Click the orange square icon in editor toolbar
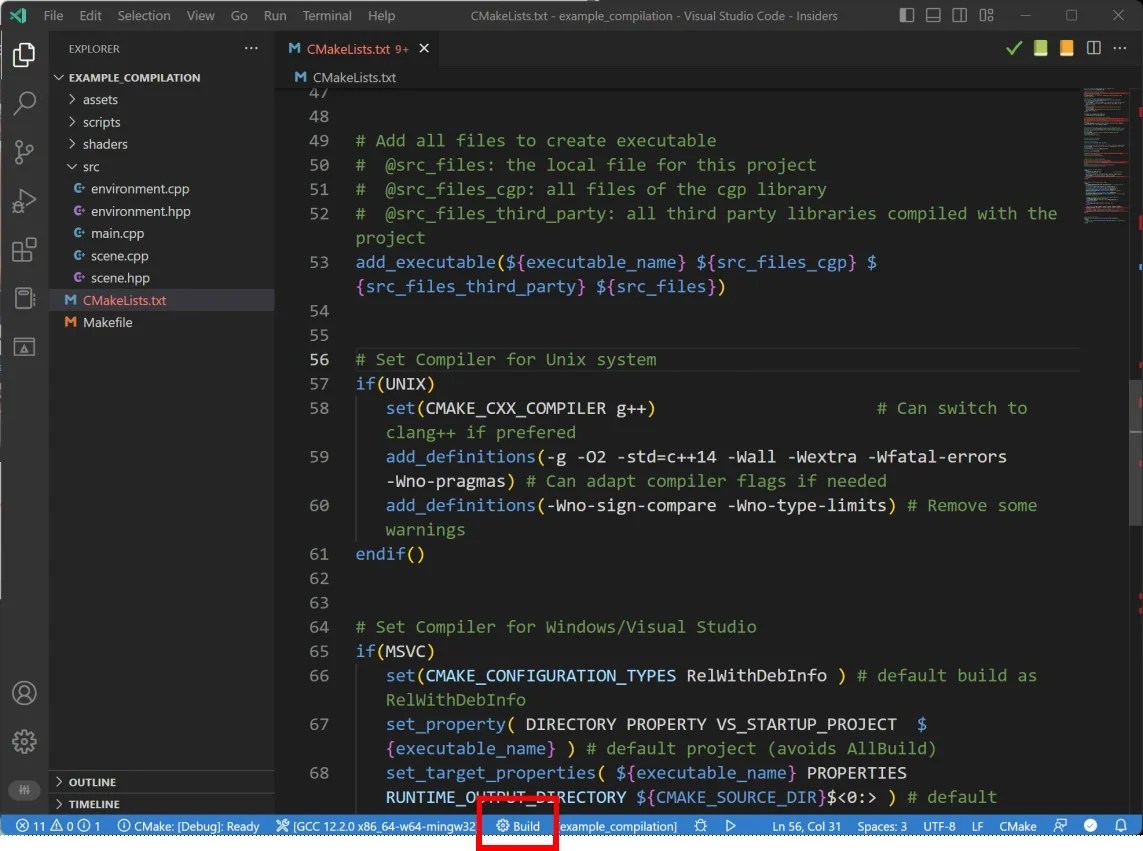Screen dimensions: 1143x851 (1066, 48)
